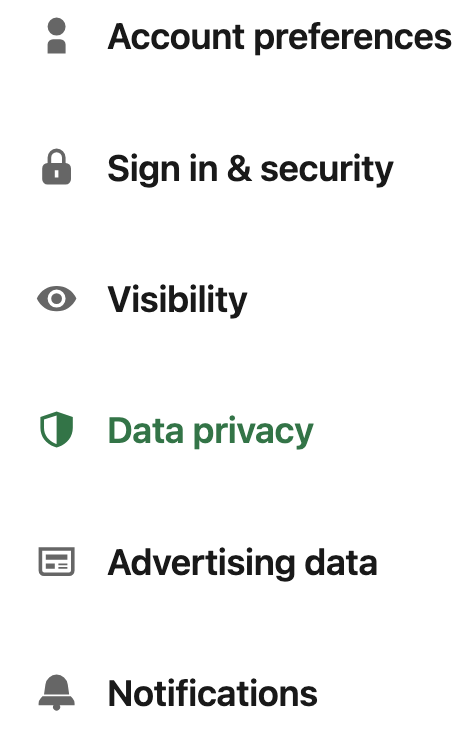Click the 'Advertising data' text label
The height and width of the screenshot is (740, 474).
tap(243, 563)
